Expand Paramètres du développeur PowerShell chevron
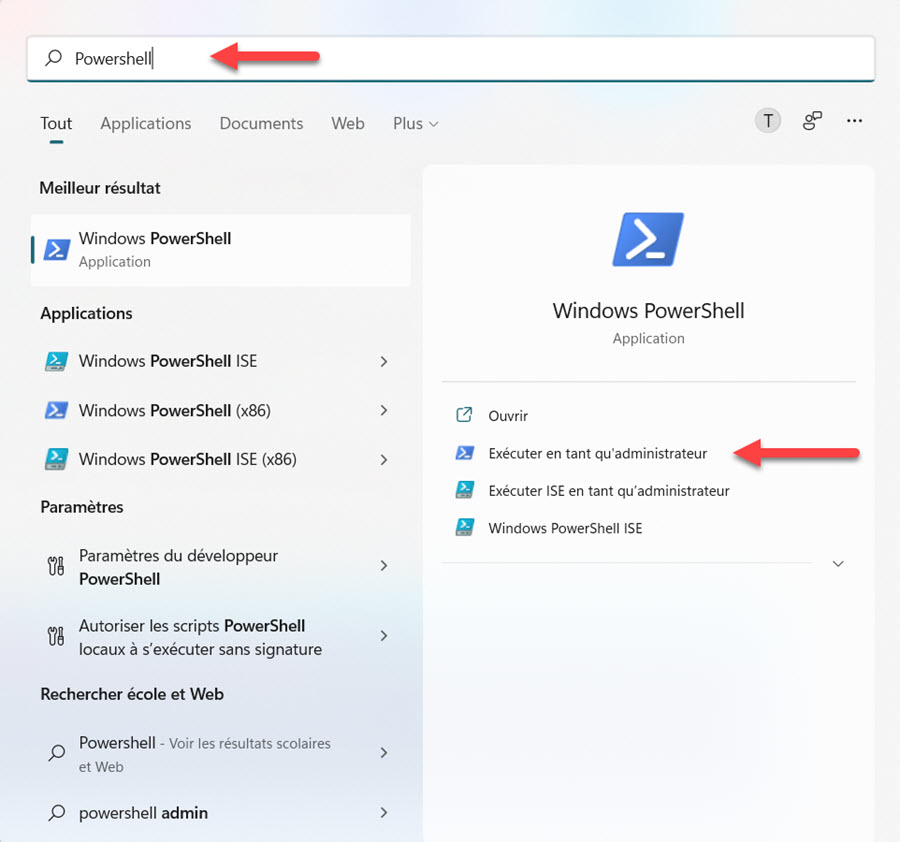The height and width of the screenshot is (842, 900). click(384, 565)
